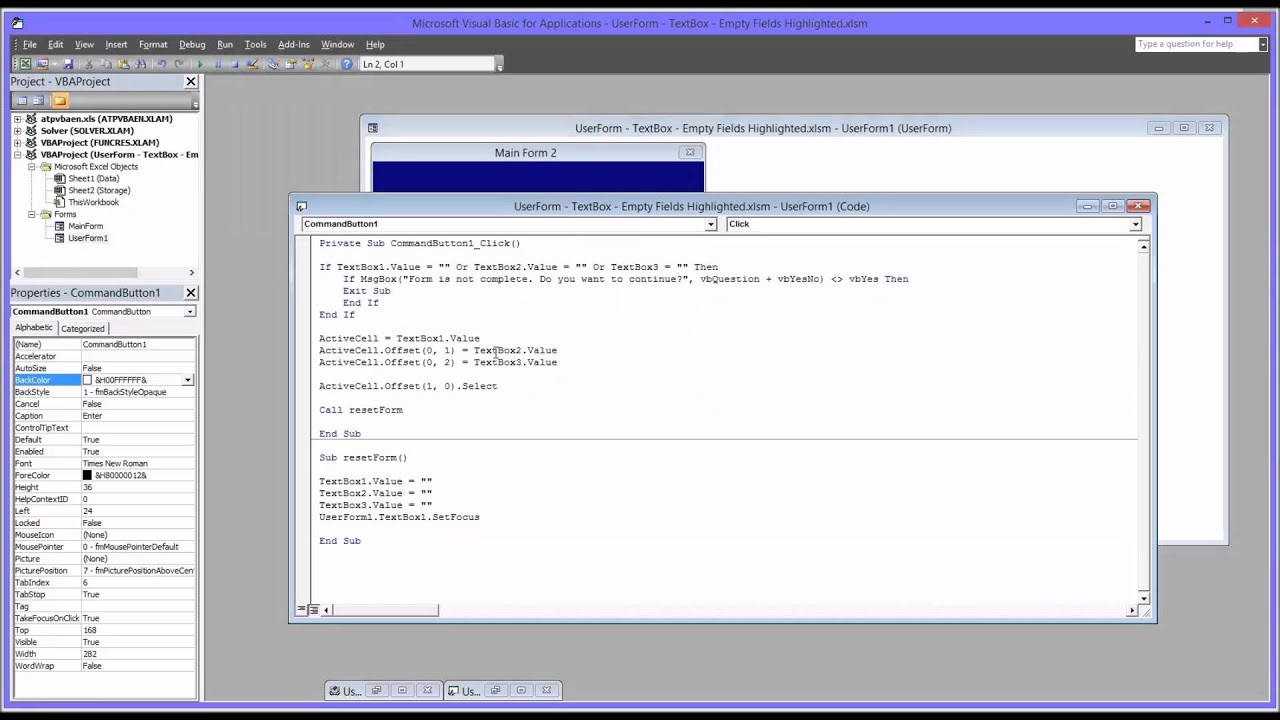This screenshot has width=1280, height=720.
Task: Open the File menu
Action: coord(30,44)
